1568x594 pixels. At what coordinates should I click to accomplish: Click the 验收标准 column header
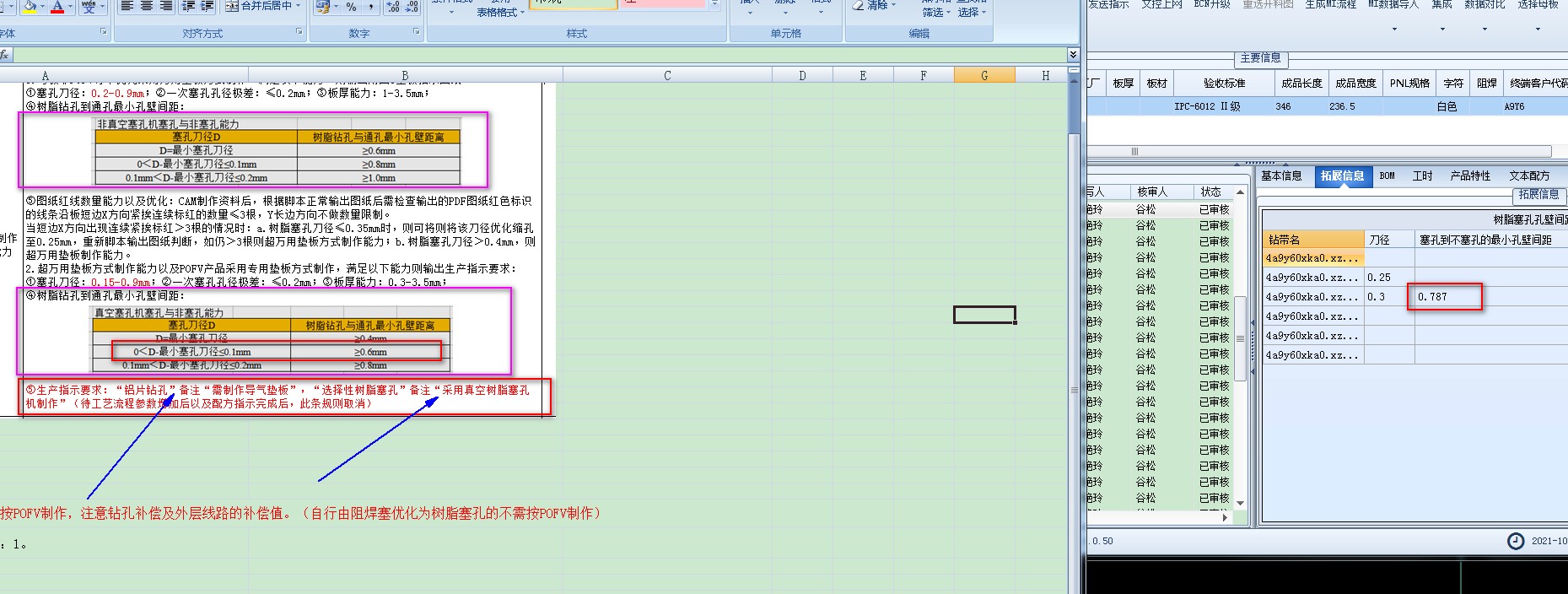pyautogui.click(x=1224, y=84)
